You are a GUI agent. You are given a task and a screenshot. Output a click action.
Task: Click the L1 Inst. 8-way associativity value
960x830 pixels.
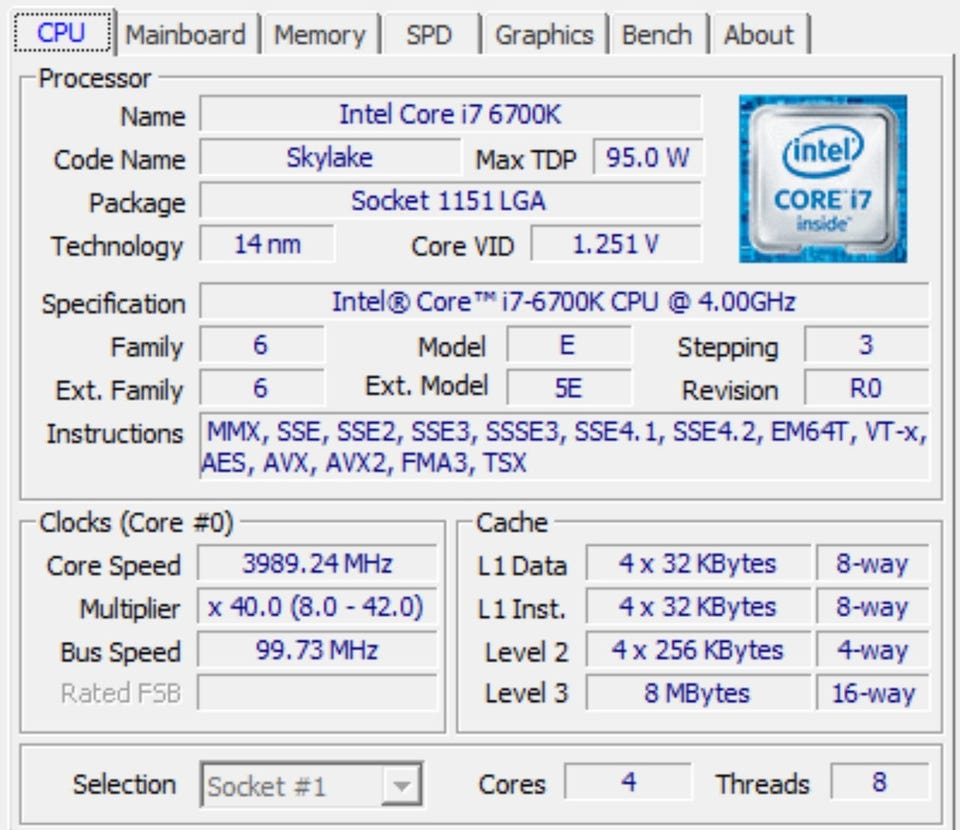[873, 607]
